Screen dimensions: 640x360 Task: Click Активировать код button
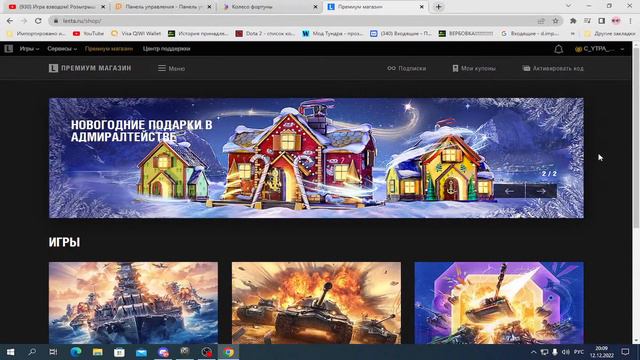tap(553, 68)
